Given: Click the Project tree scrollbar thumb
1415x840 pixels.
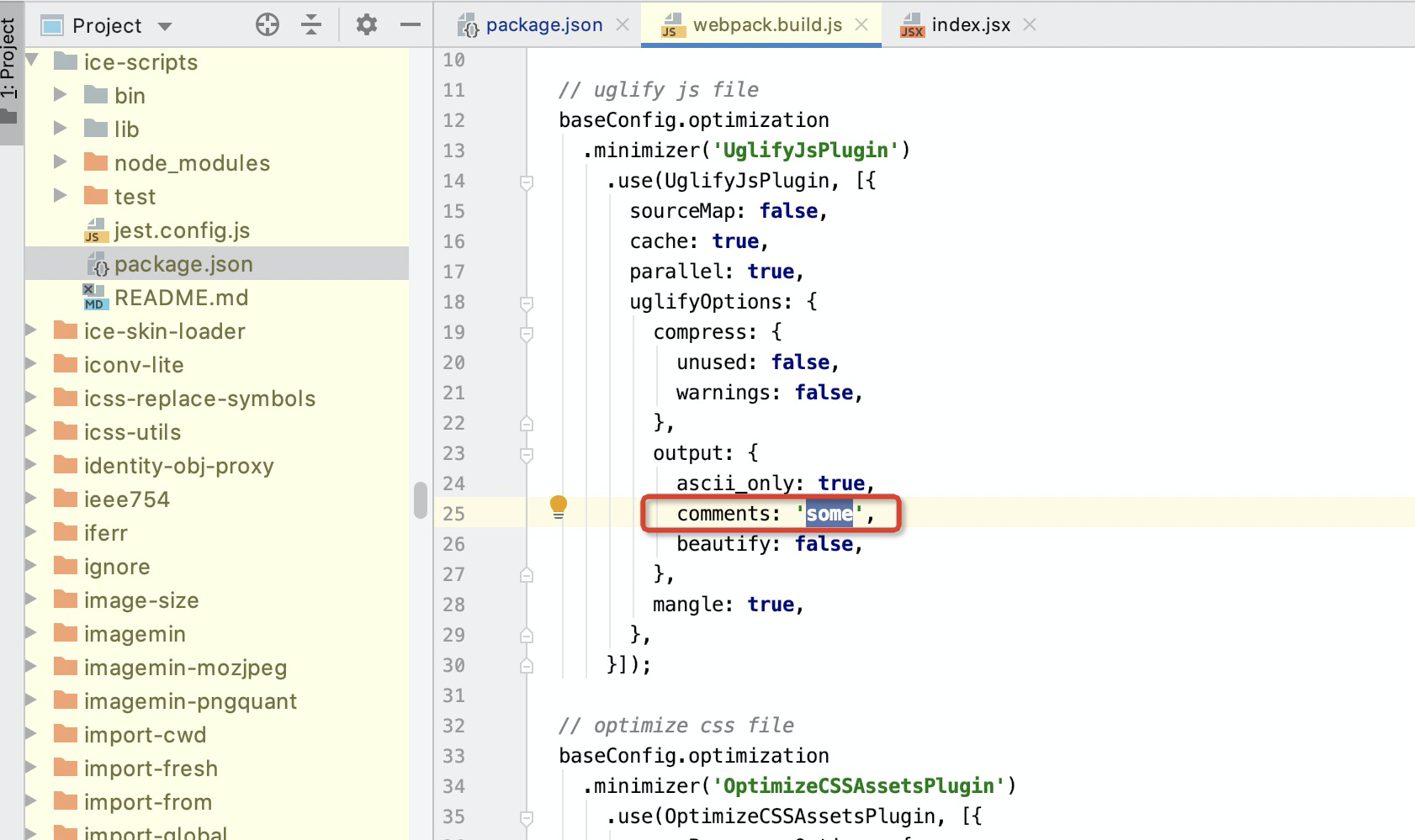Looking at the screenshot, I should [421, 500].
